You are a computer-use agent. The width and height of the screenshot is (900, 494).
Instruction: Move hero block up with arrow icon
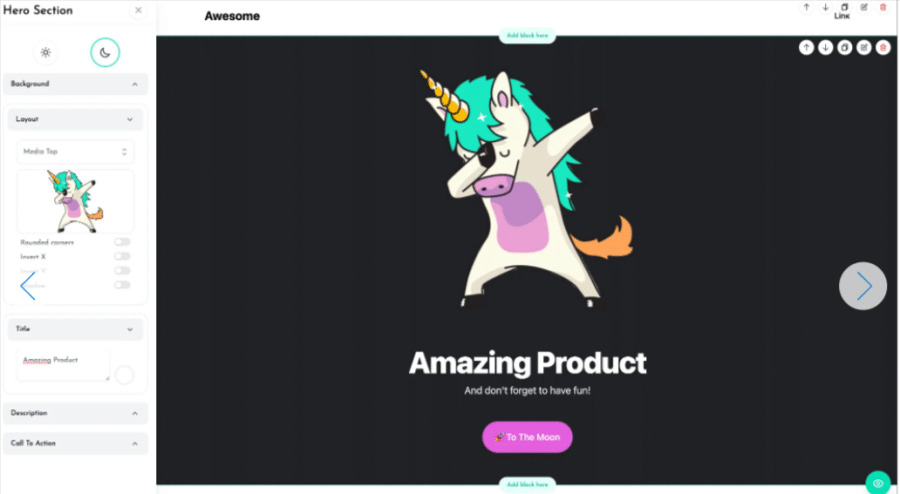pos(806,48)
